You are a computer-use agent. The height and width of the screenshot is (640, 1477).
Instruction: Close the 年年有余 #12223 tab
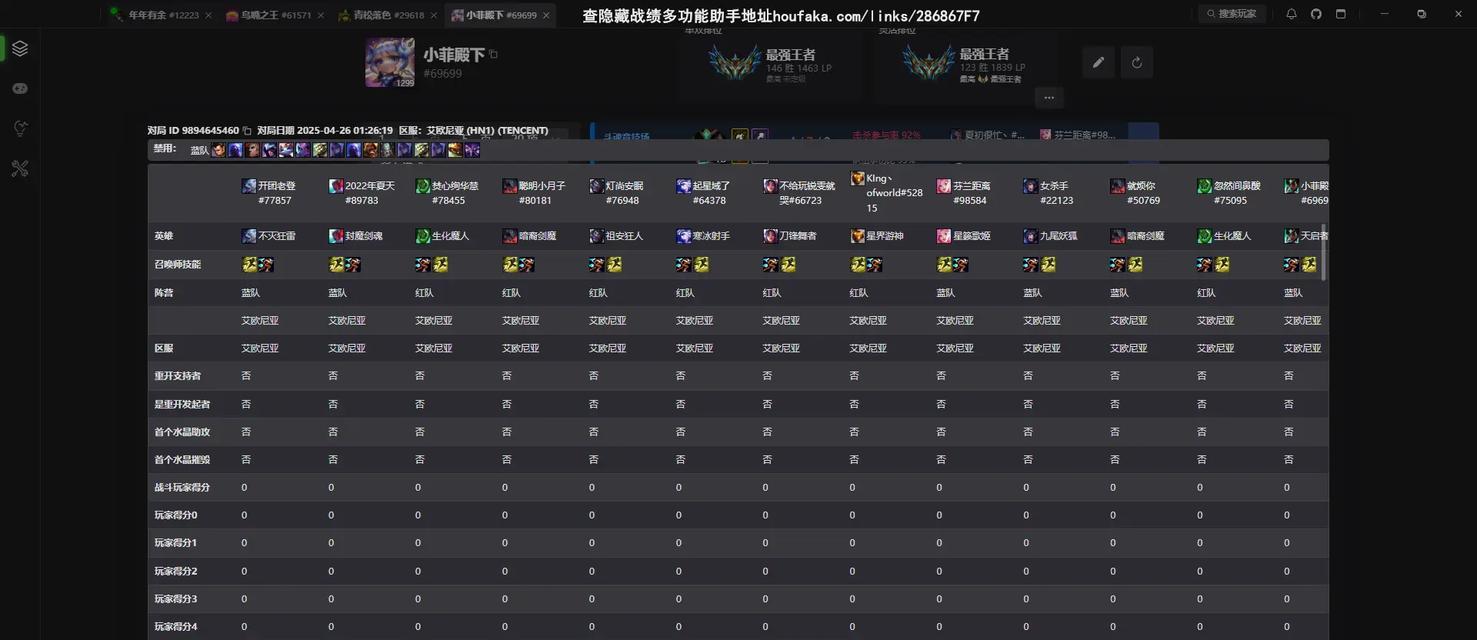[208, 15]
